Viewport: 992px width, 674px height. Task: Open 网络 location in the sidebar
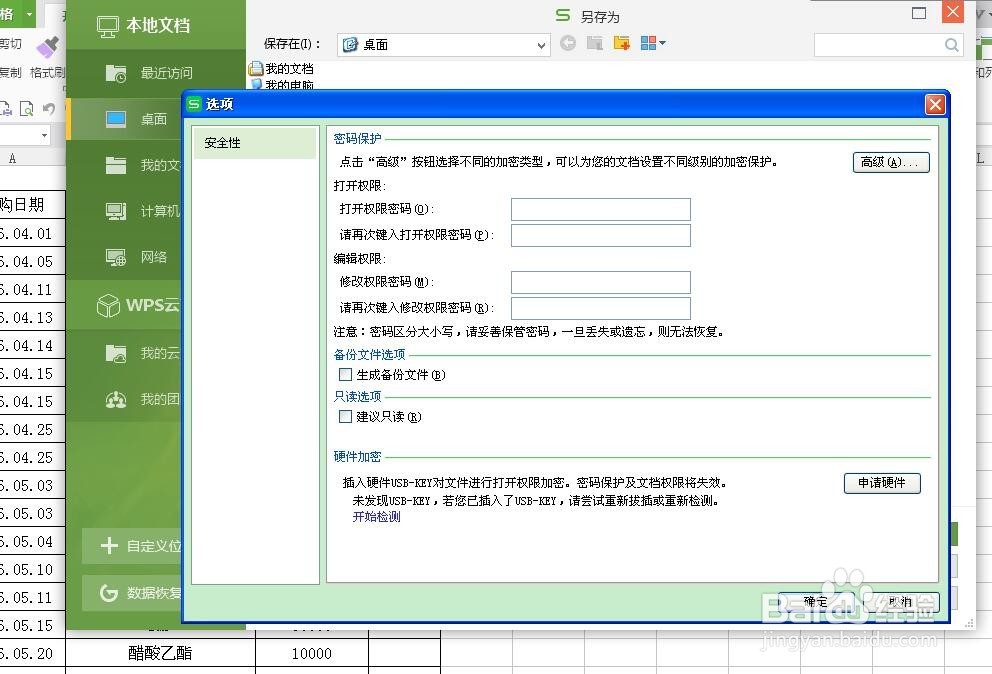[x=150, y=257]
